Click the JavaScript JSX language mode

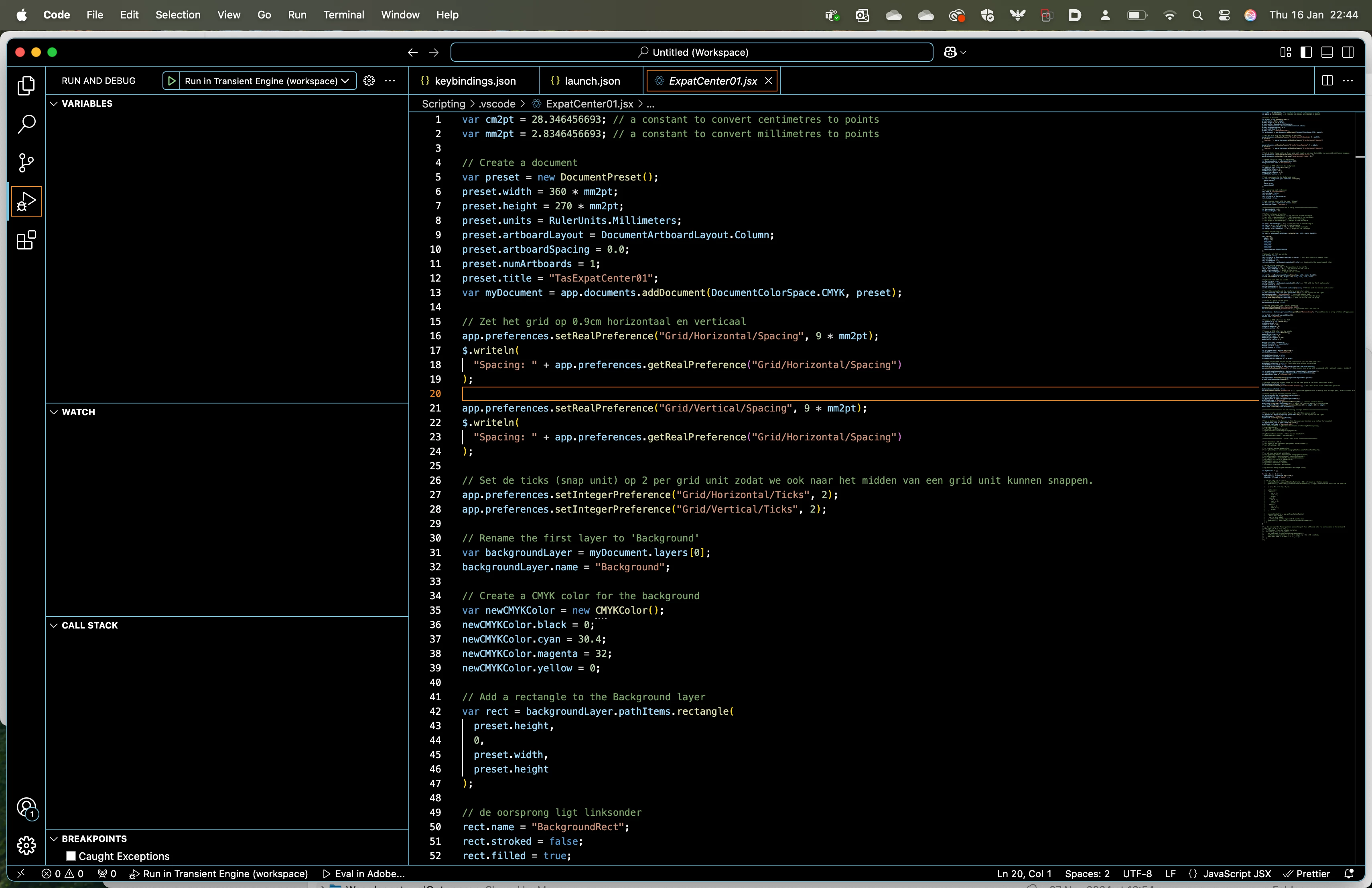click(1236, 874)
